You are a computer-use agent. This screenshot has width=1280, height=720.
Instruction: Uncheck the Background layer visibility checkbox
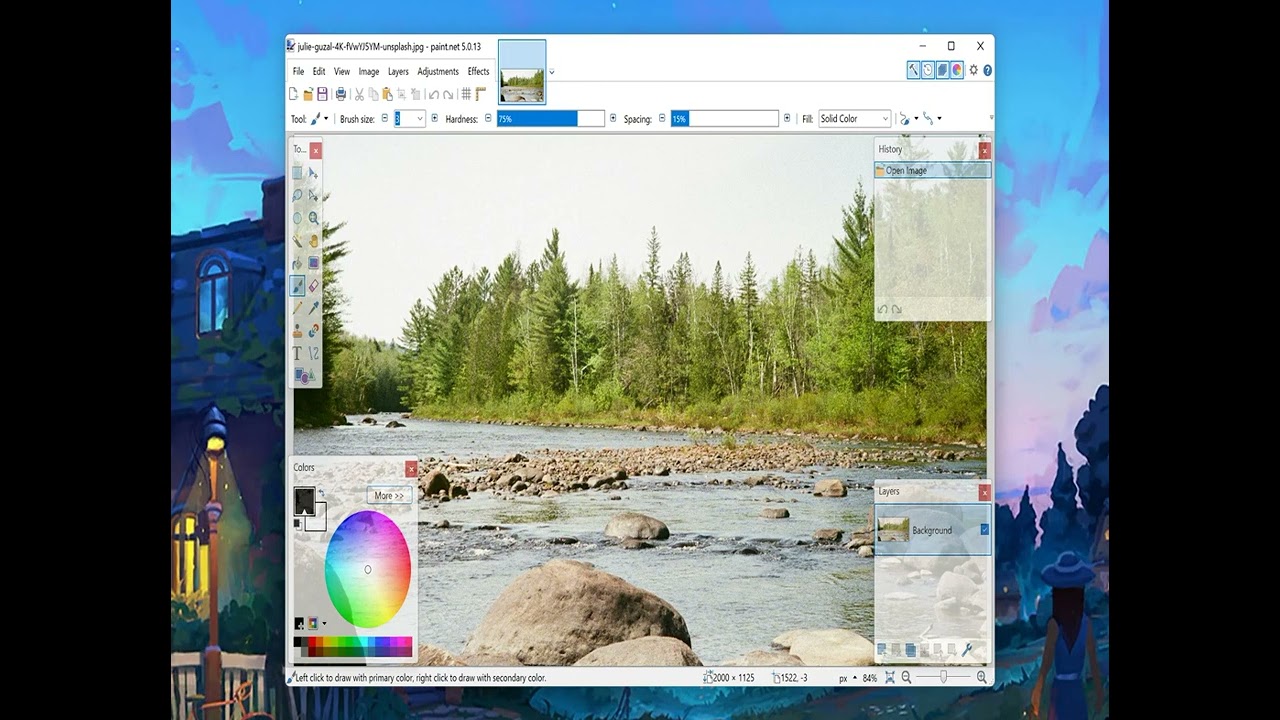984,530
